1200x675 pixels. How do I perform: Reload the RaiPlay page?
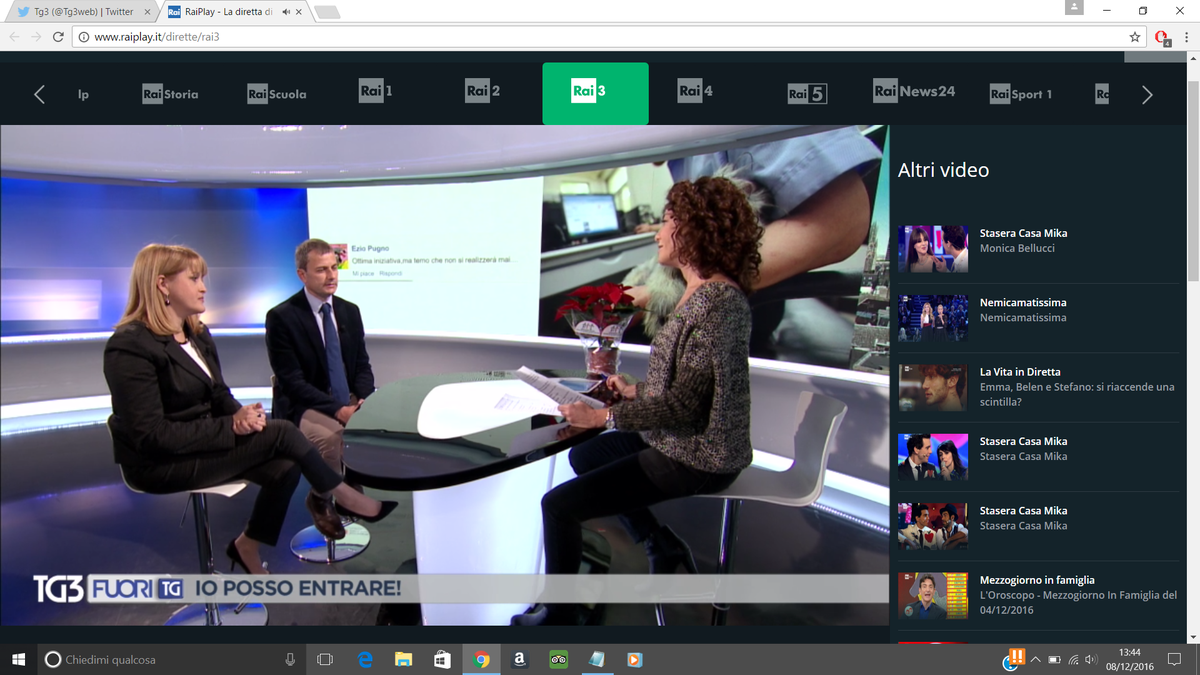[58, 37]
